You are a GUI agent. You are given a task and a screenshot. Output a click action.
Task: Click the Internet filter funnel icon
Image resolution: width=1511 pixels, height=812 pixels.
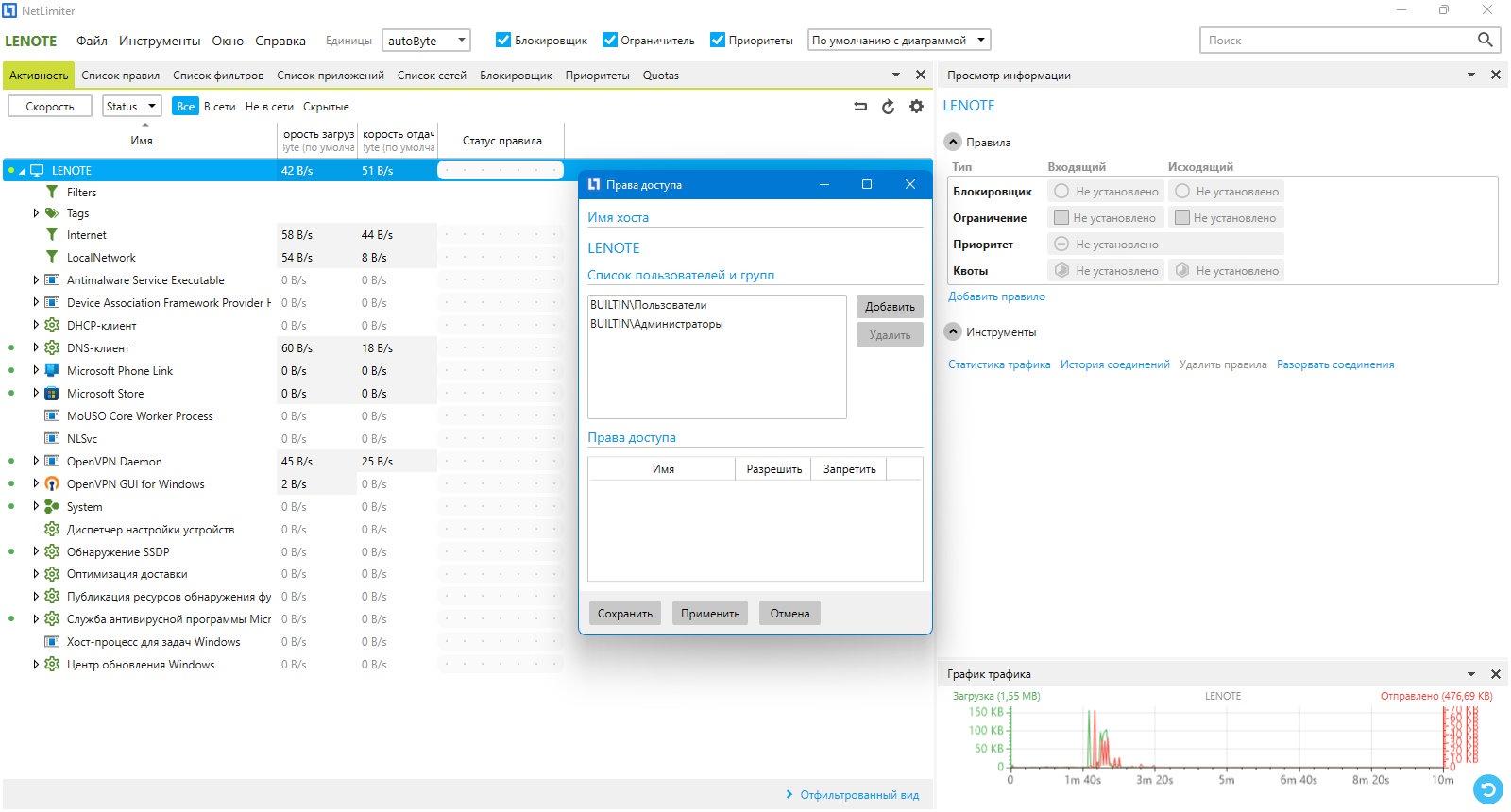tap(52, 234)
